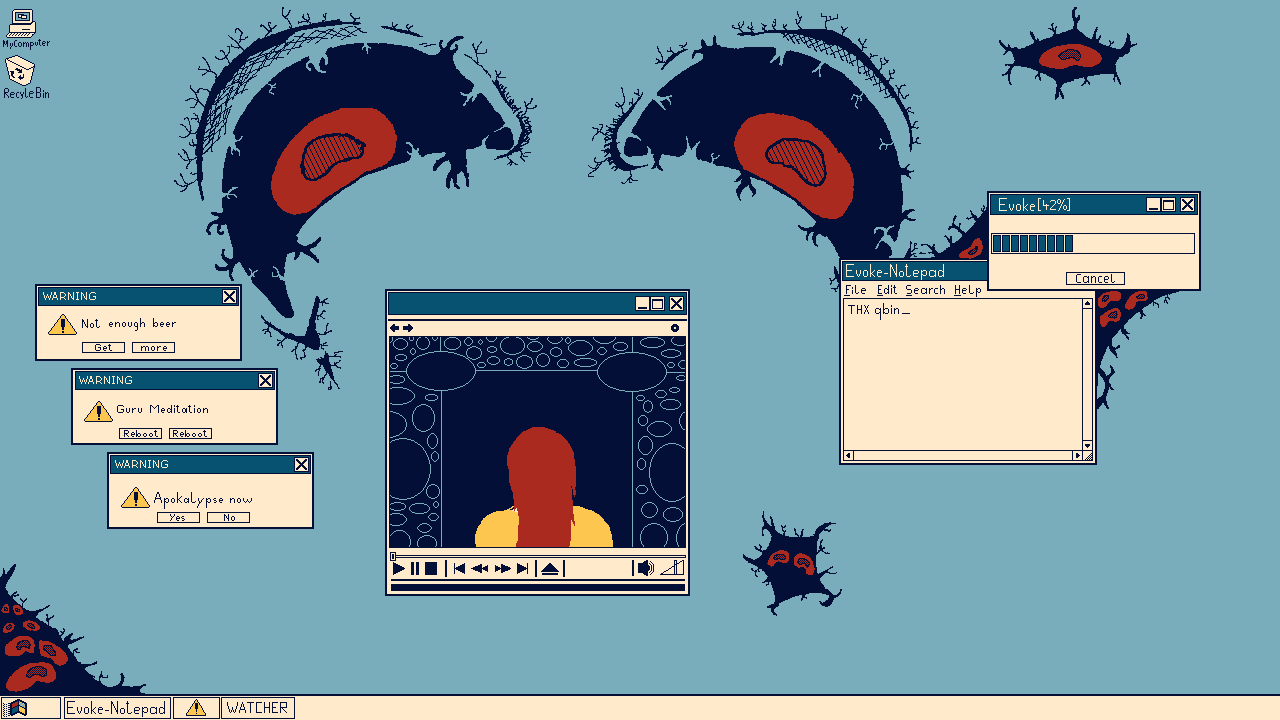This screenshot has height=720, width=1280.
Task: Pause the video in the media player
Action: [415, 569]
